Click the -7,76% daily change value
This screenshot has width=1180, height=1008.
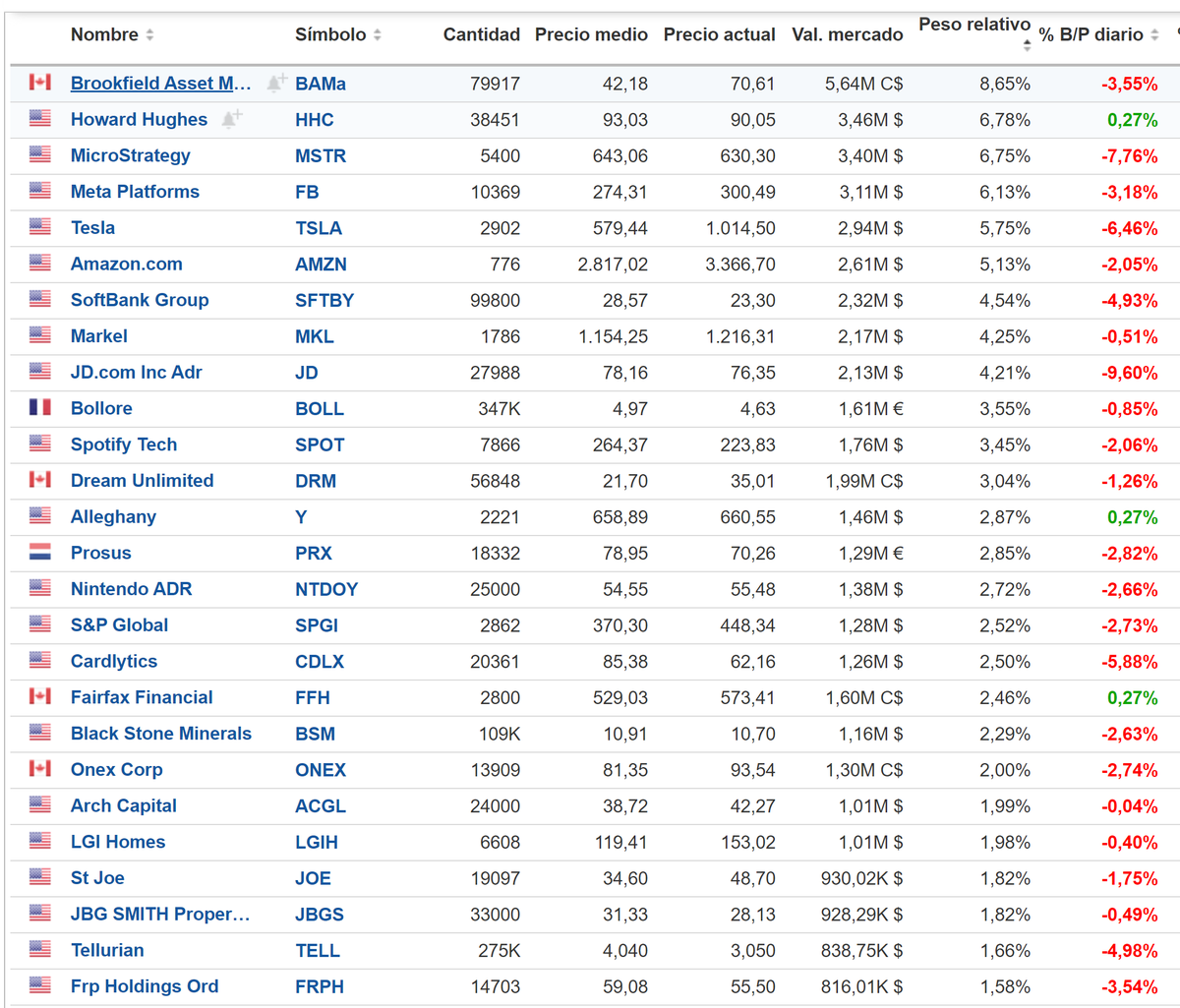(1129, 155)
